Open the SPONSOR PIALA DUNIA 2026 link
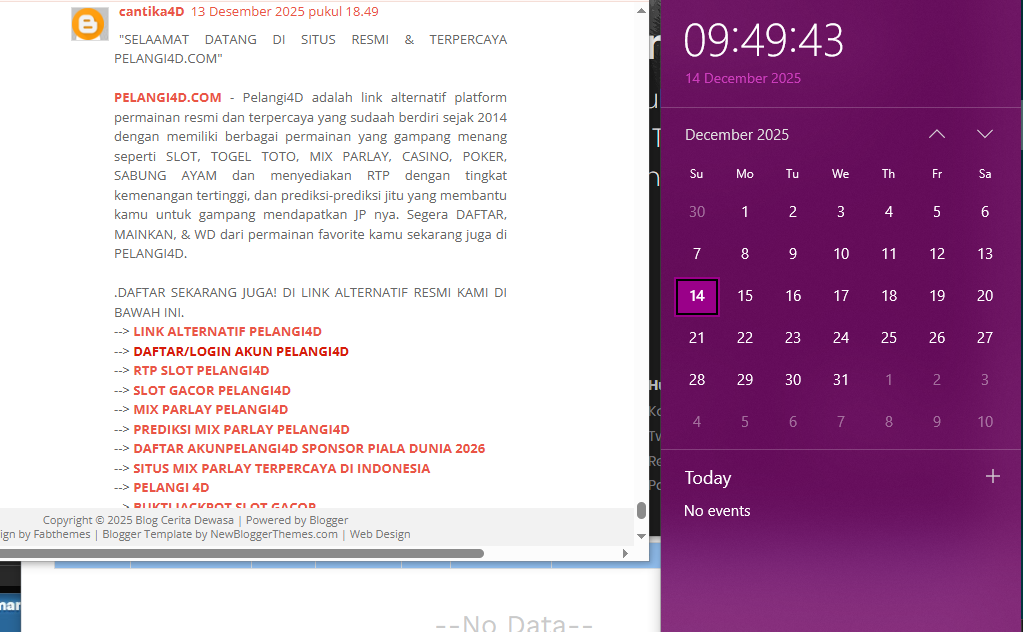 (309, 449)
